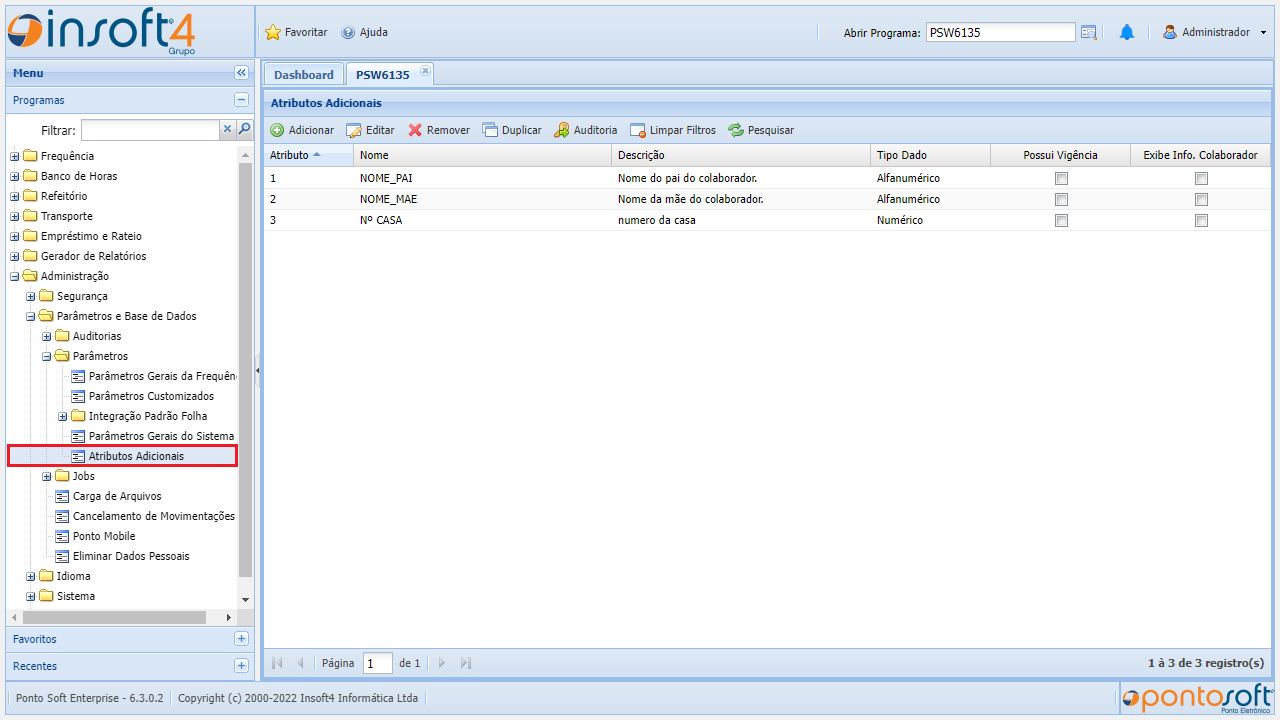Image resolution: width=1280 pixels, height=720 pixels.
Task: Expand the Frequência folder in tree
Action: pos(15,156)
